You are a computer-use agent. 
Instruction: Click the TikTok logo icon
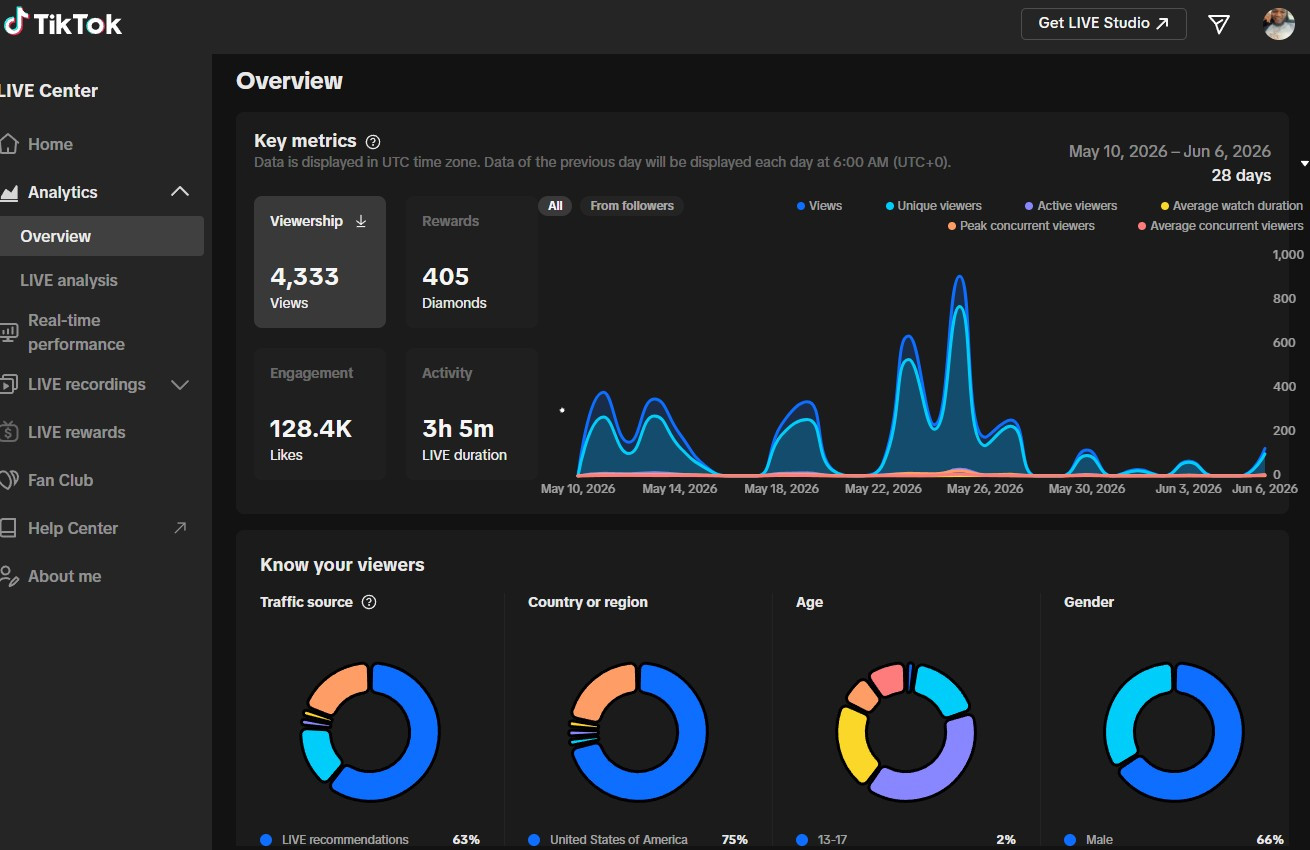[15, 23]
